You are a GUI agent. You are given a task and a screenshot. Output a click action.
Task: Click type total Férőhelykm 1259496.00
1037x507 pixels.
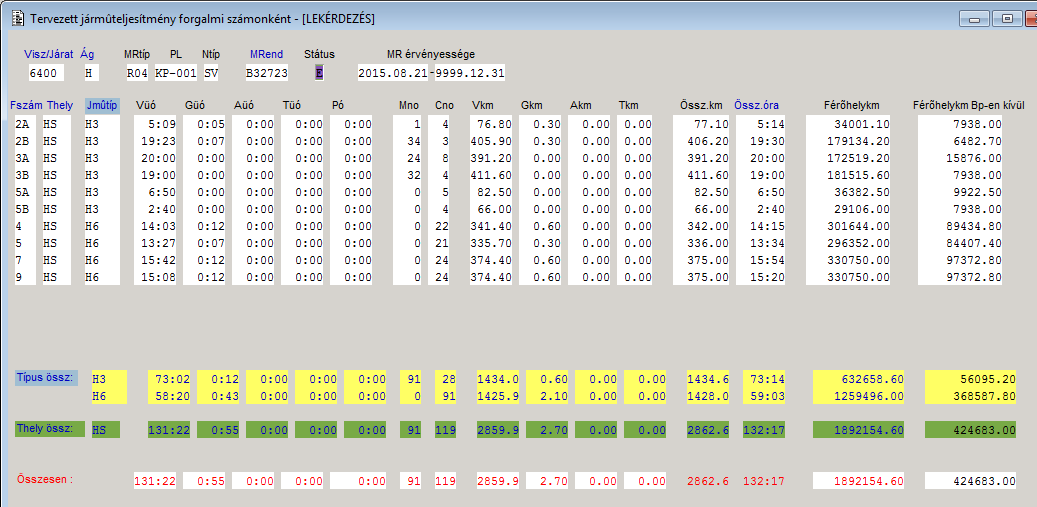(858, 396)
